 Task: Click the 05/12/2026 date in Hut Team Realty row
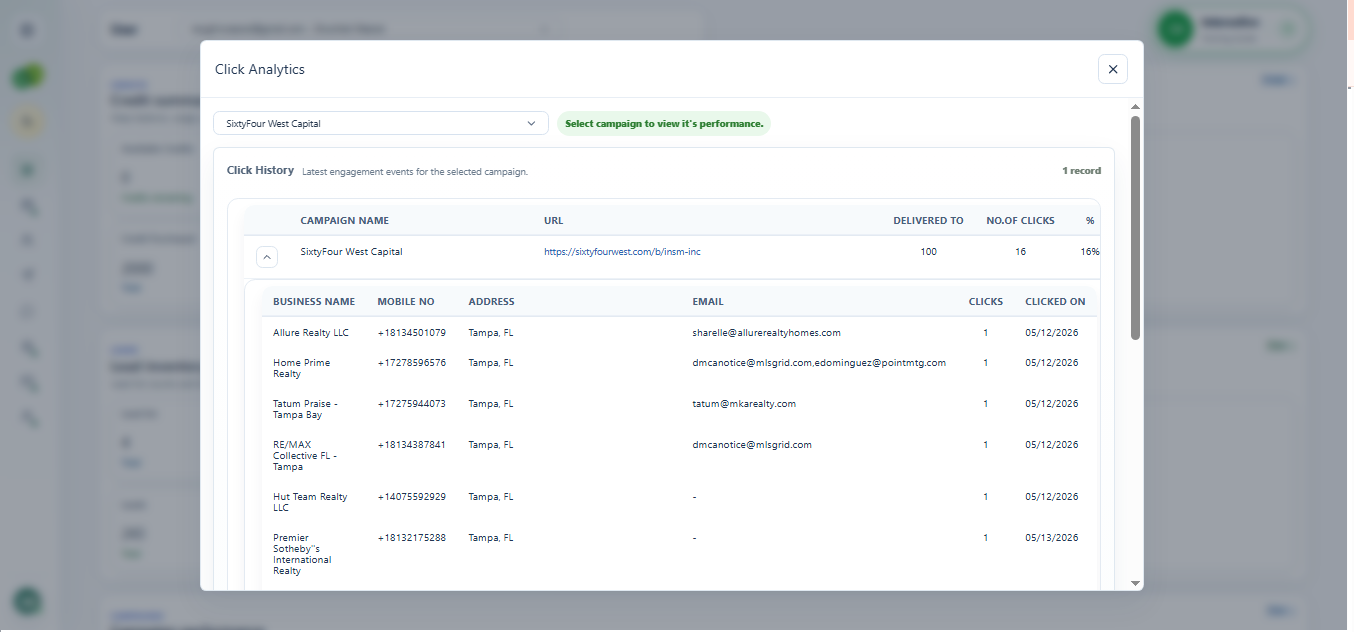[1052, 497]
